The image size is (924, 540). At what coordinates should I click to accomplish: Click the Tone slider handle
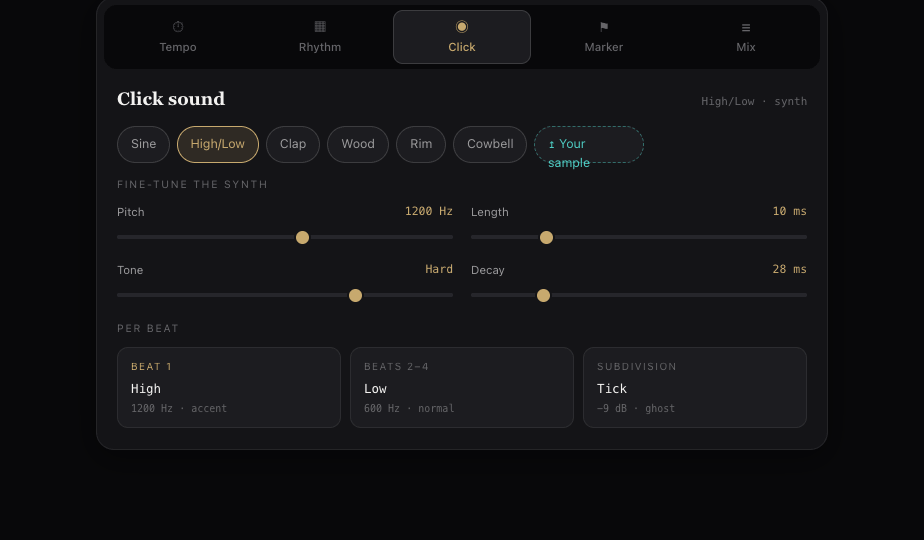tap(355, 295)
